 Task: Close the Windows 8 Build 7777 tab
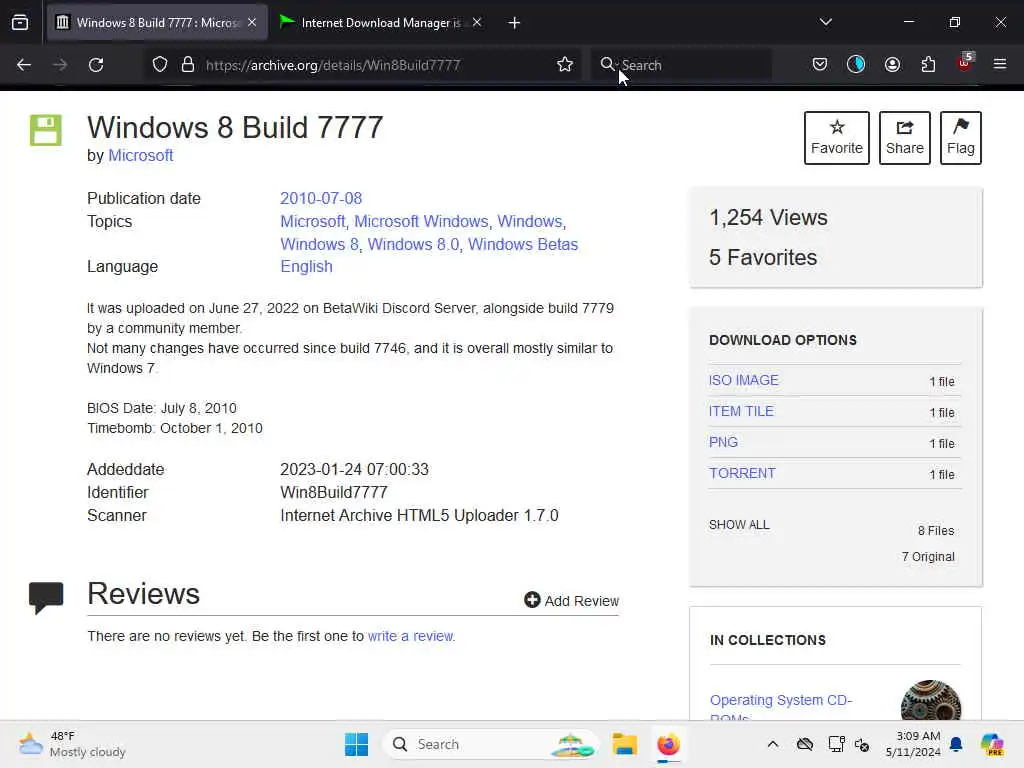click(x=252, y=23)
